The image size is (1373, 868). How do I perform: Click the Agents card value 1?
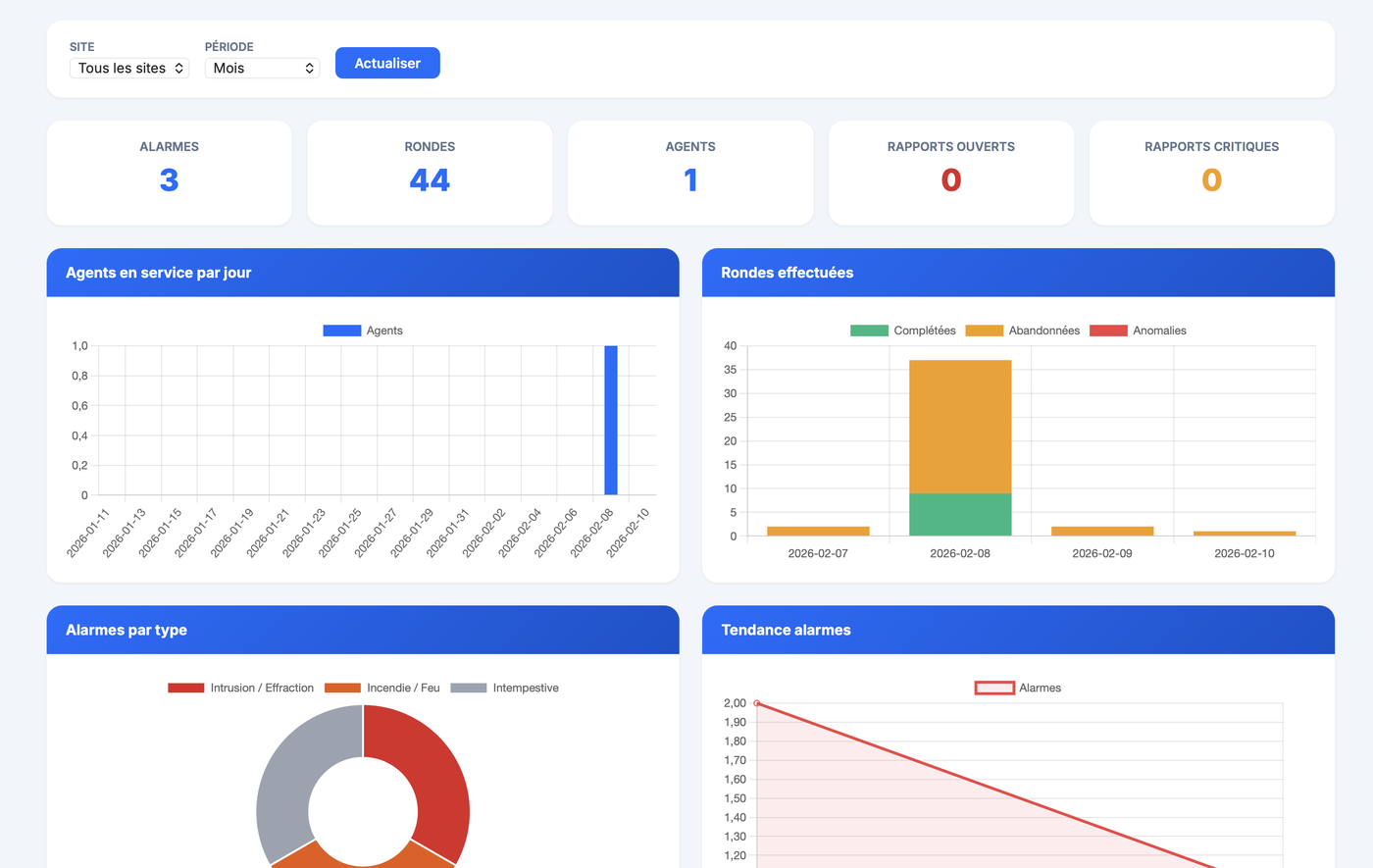pos(690,180)
